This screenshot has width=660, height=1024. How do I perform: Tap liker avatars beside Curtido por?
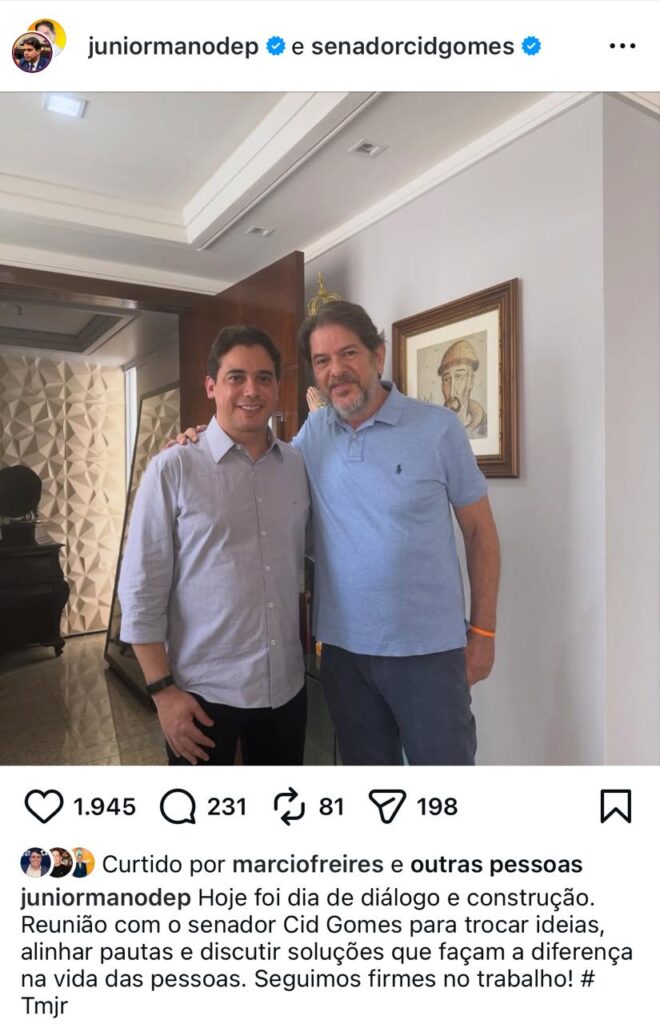coord(57,863)
